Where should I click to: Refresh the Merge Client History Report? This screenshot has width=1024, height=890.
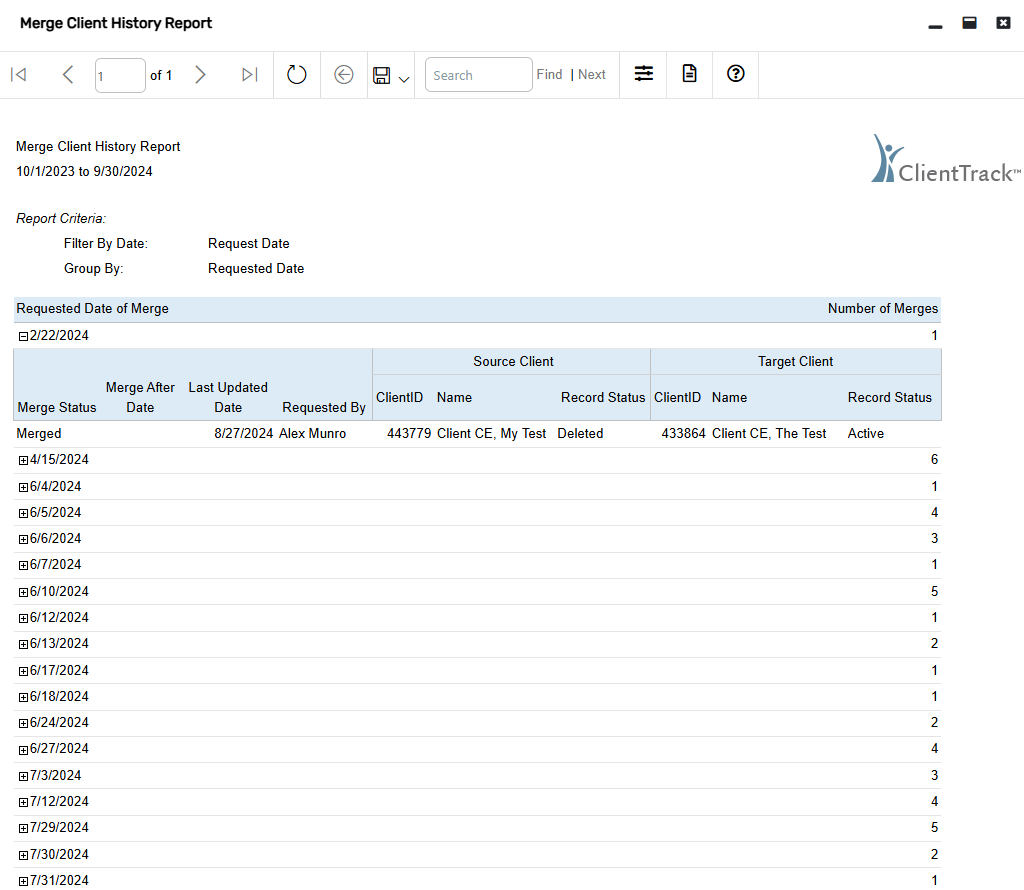296,74
